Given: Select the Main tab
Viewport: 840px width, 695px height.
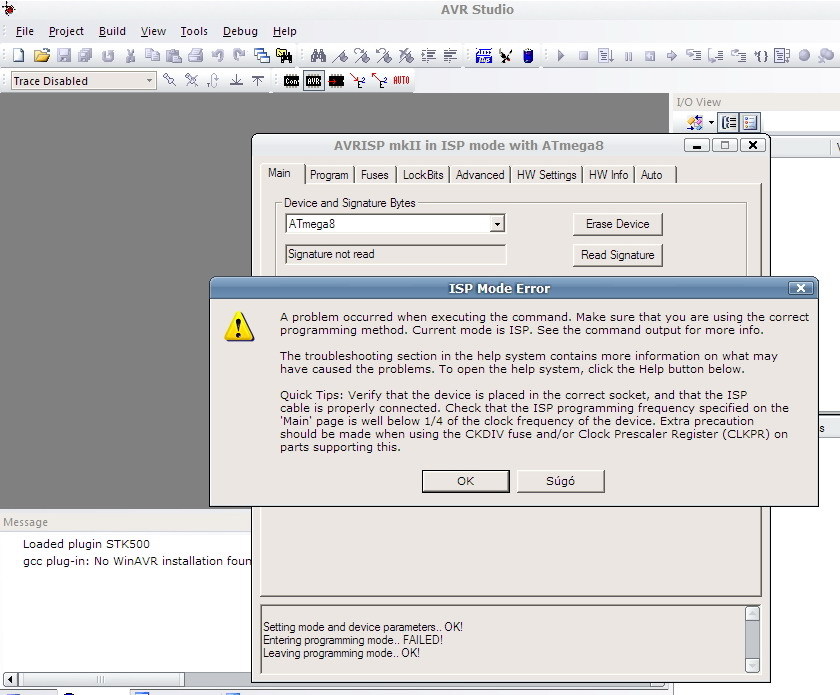Looking at the screenshot, I should [x=280, y=173].
